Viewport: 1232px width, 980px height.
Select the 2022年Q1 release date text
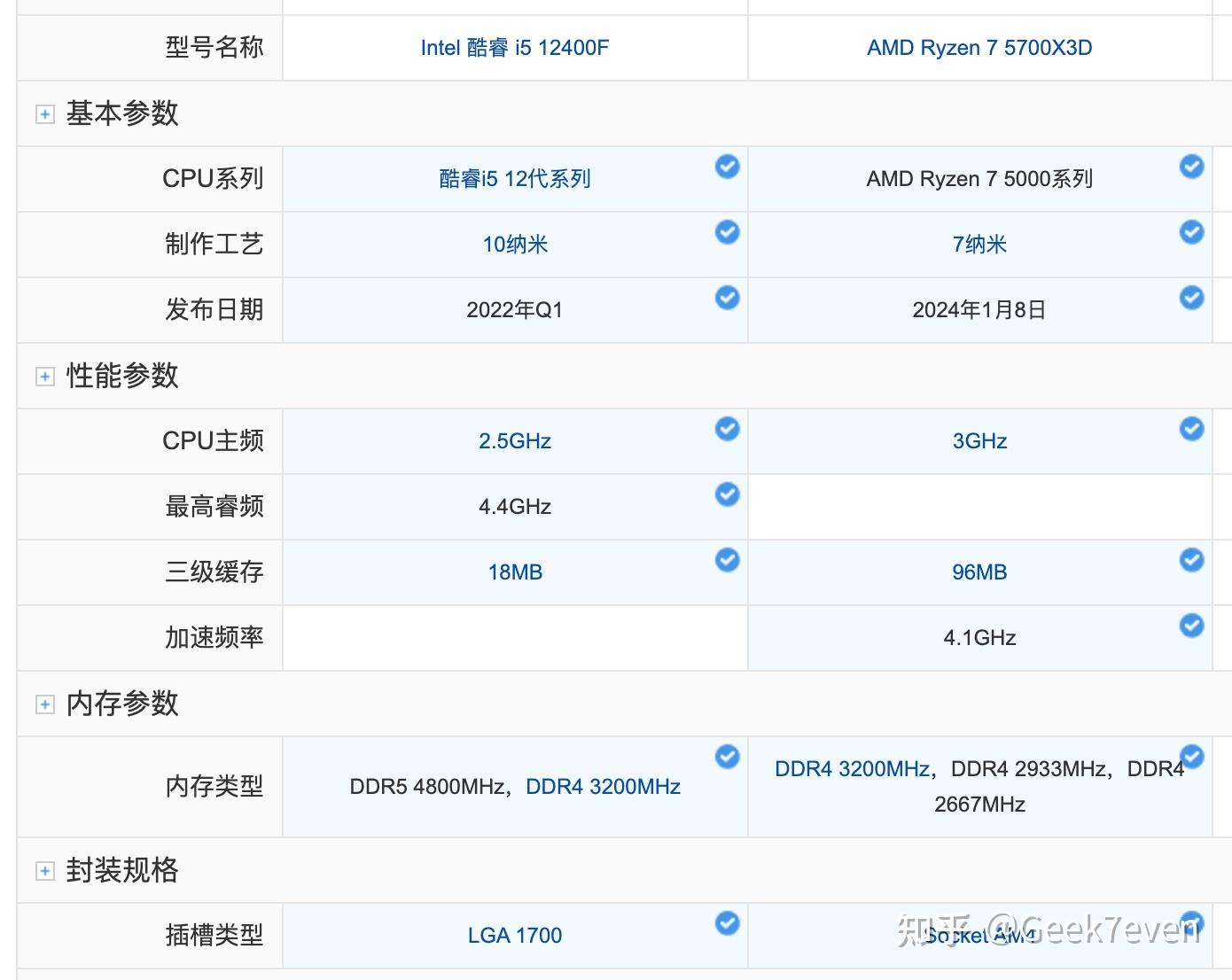click(515, 310)
